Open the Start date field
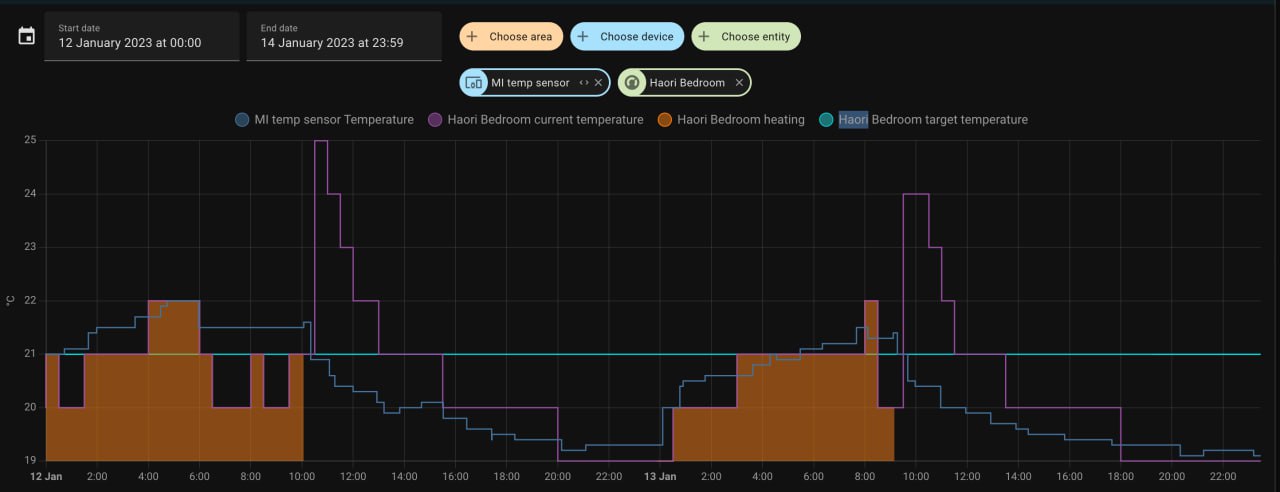The width and height of the screenshot is (1280, 492). point(141,37)
